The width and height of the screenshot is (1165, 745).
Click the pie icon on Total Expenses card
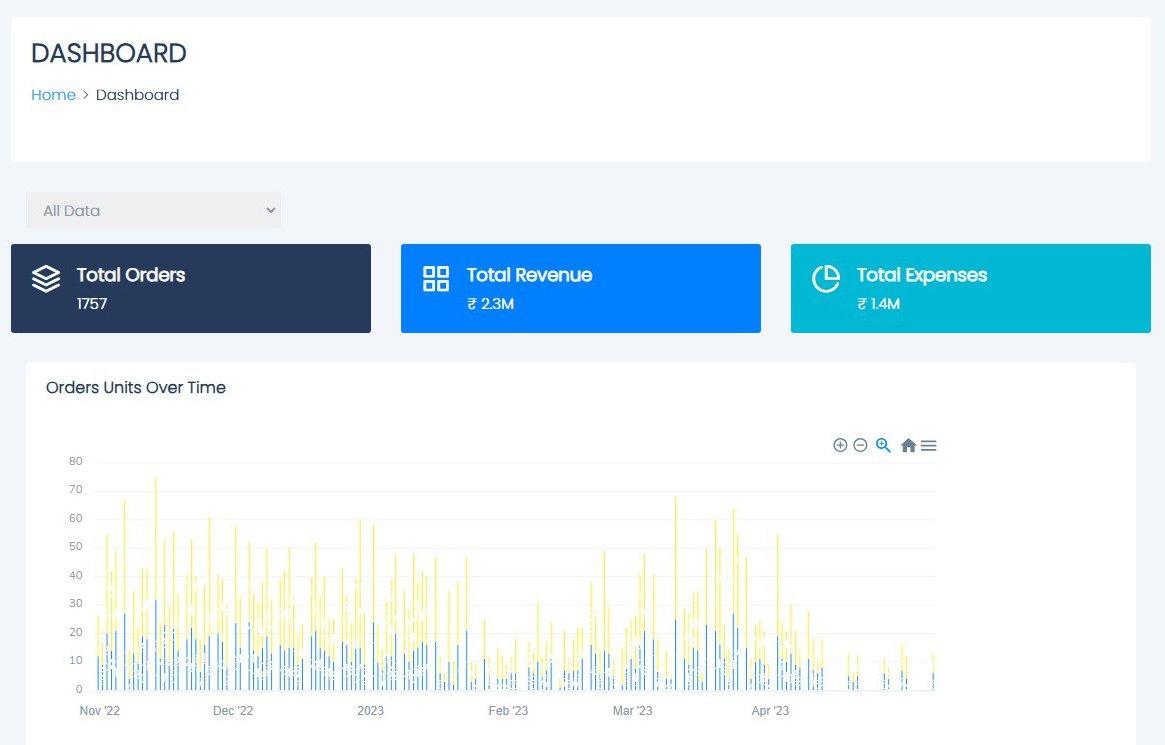pos(826,279)
